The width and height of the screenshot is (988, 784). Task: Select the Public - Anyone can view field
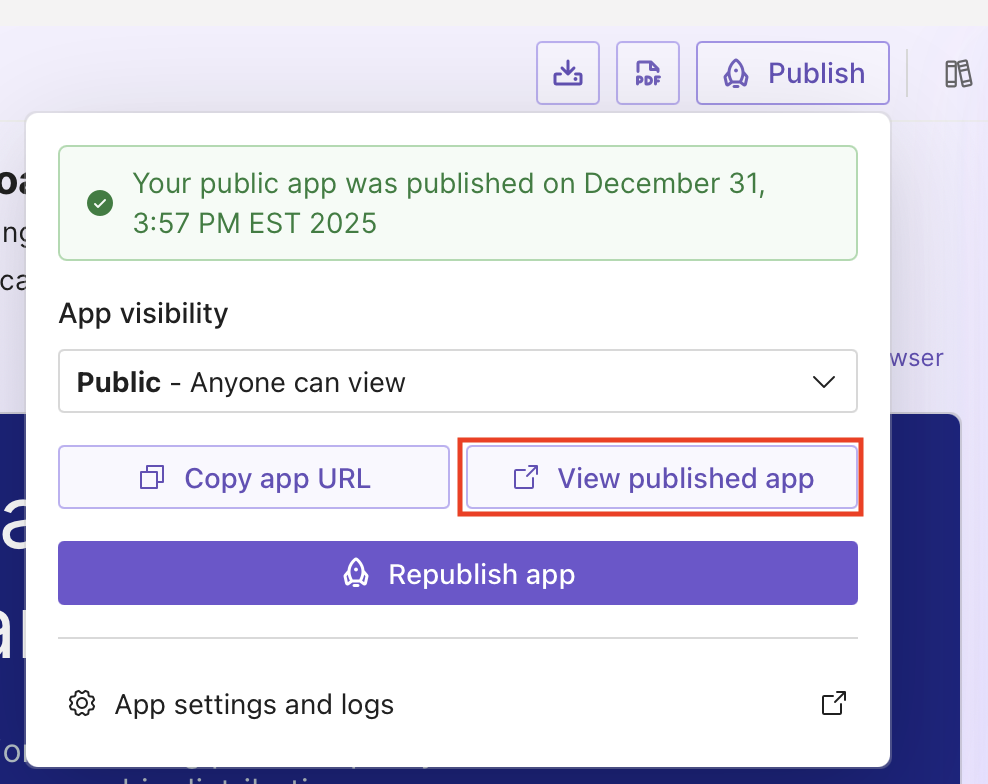click(x=458, y=381)
